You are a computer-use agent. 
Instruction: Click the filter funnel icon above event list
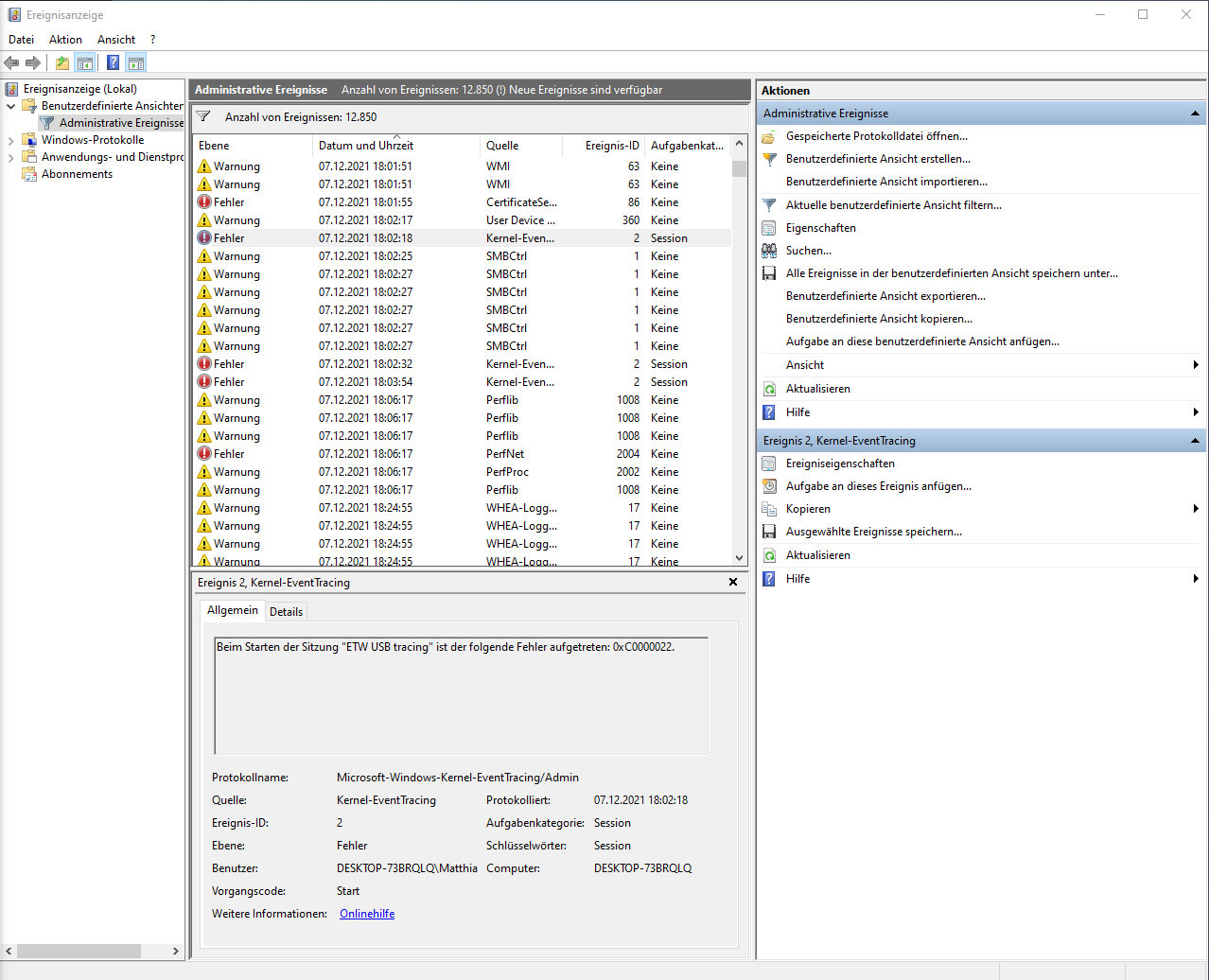pos(203,117)
